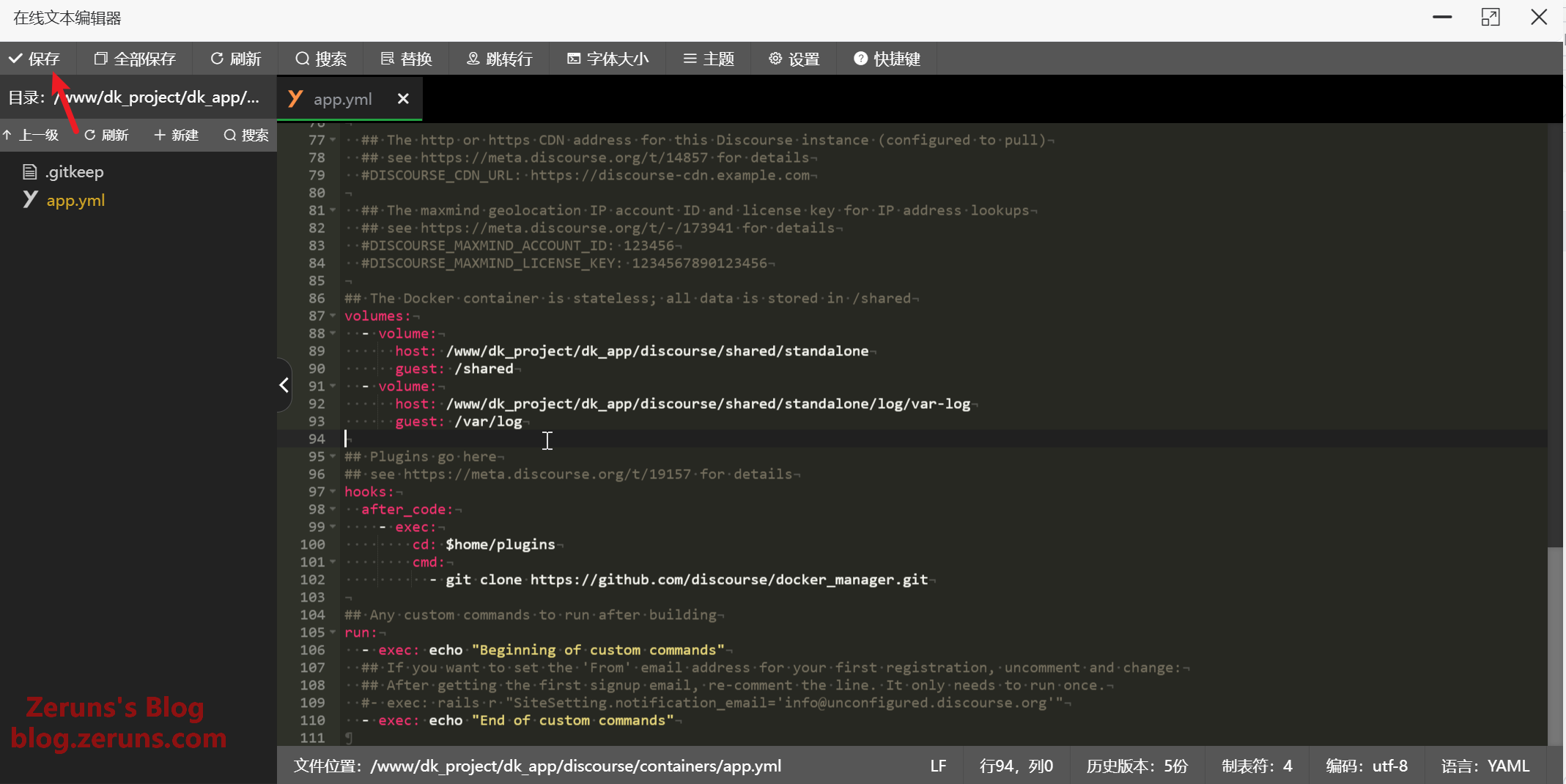Click 全部保存 (Save All) in toolbar
Image resolution: width=1566 pixels, height=784 pixels.
136,59
